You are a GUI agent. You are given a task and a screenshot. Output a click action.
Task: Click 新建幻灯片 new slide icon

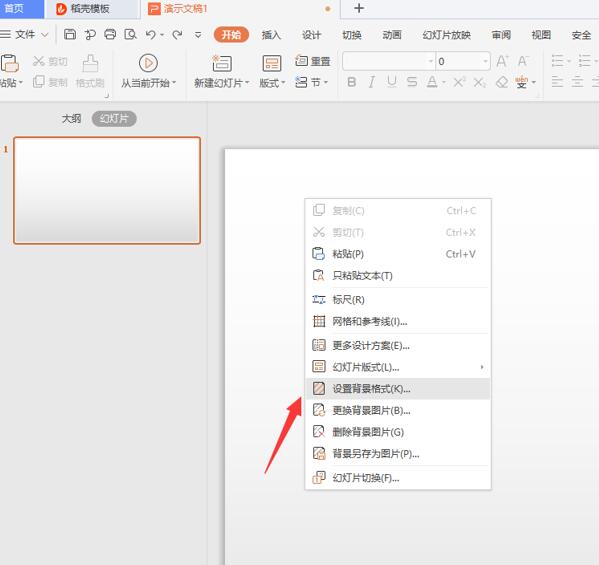coord(222,63)
